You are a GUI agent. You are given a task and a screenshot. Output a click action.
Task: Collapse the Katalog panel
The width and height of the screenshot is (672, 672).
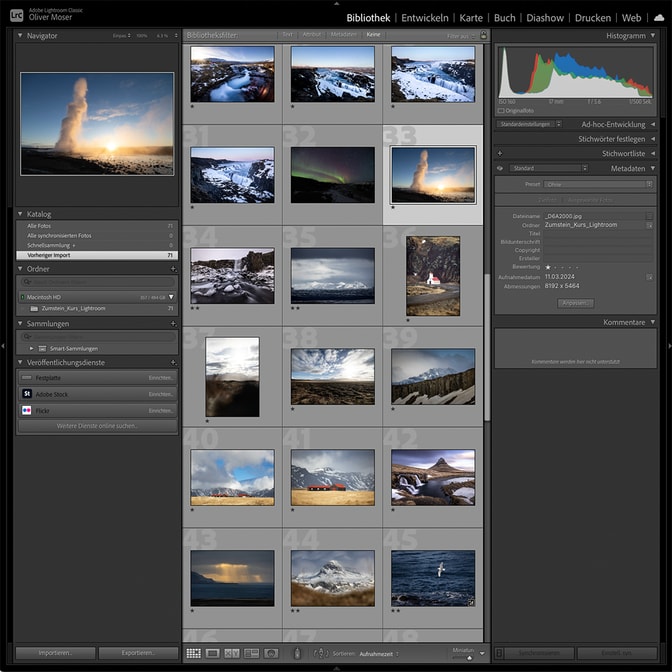coord(20,213)
